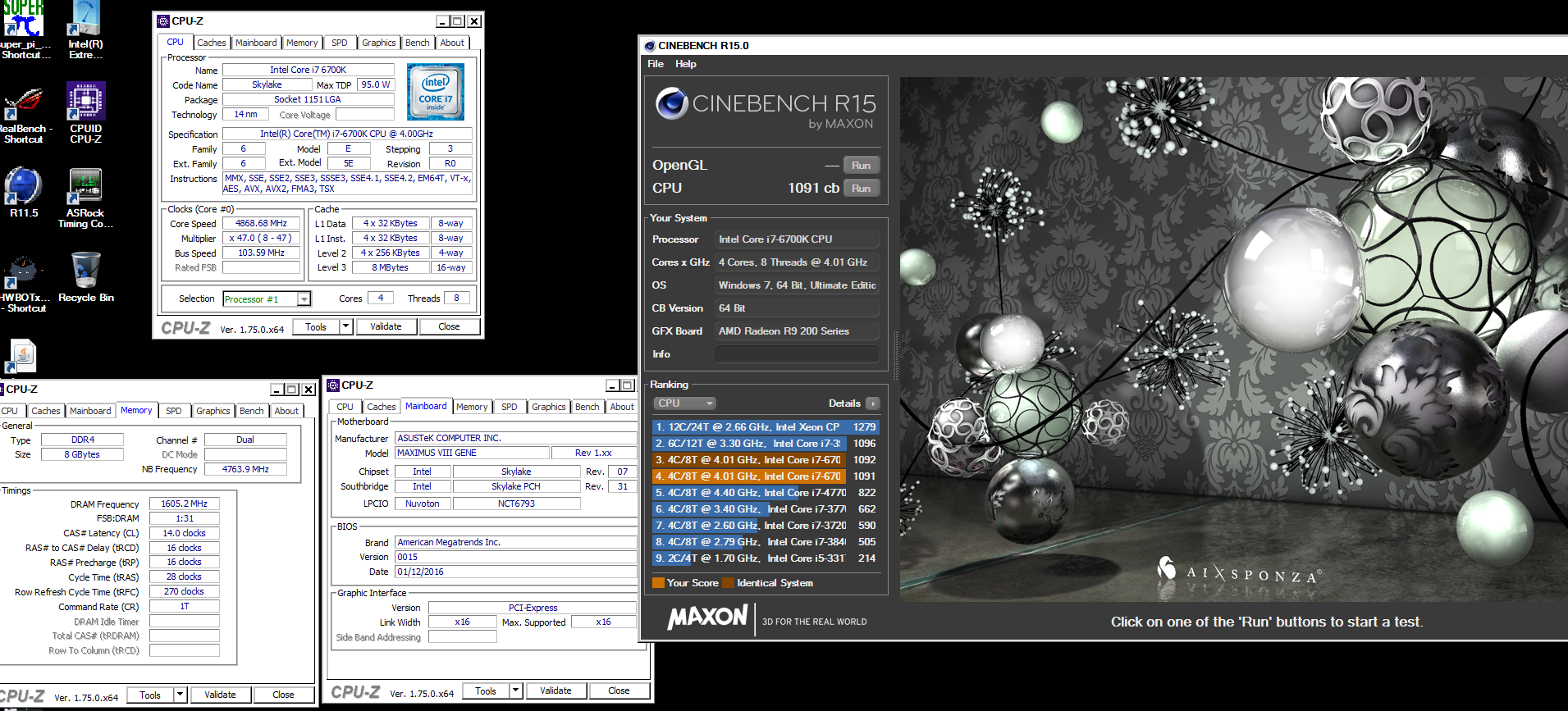Click the Info input field in Cinebench
The image size is (1568, 711).
(x=797, y=354)
